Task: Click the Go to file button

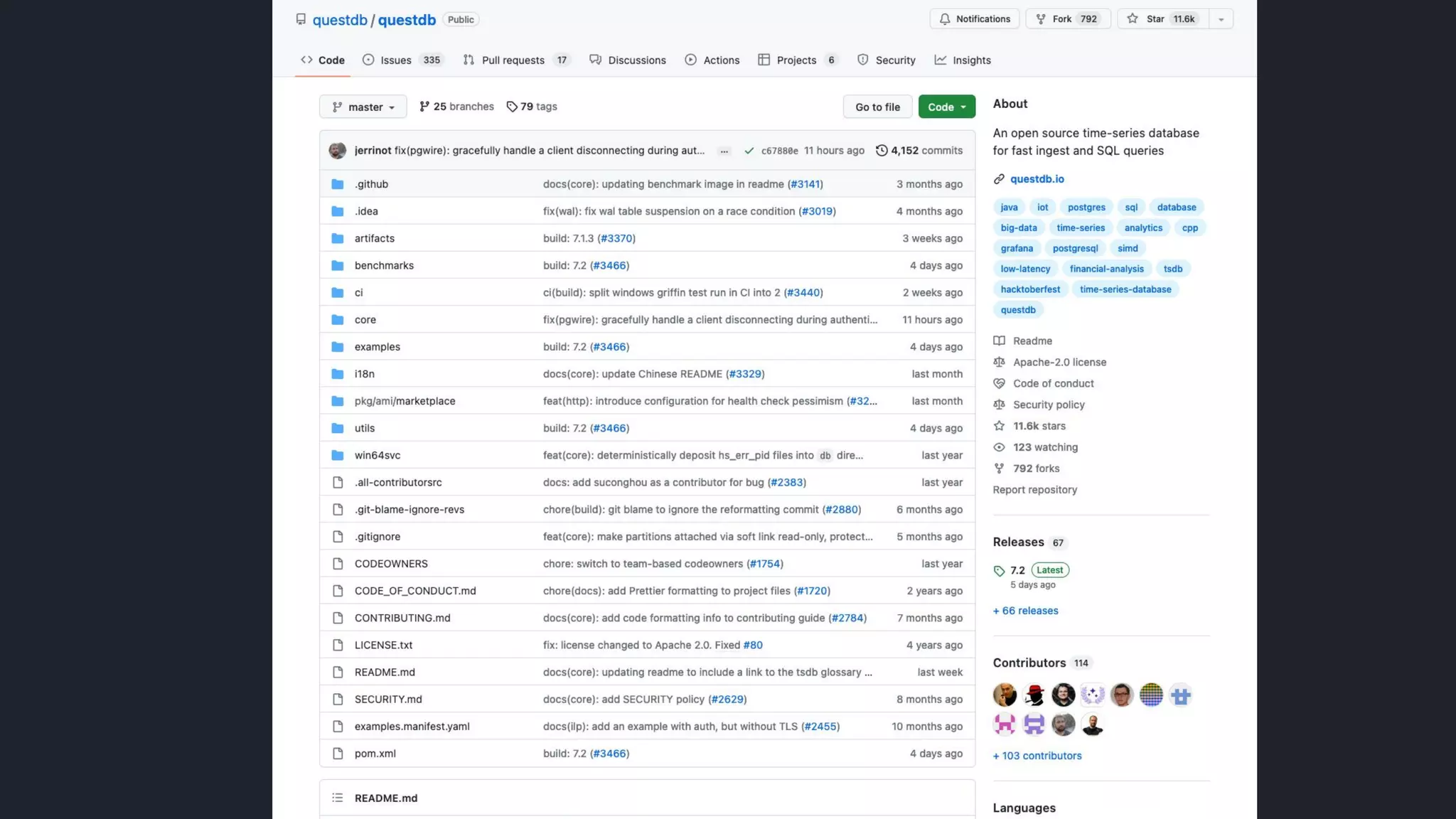Action: (877, 107)
